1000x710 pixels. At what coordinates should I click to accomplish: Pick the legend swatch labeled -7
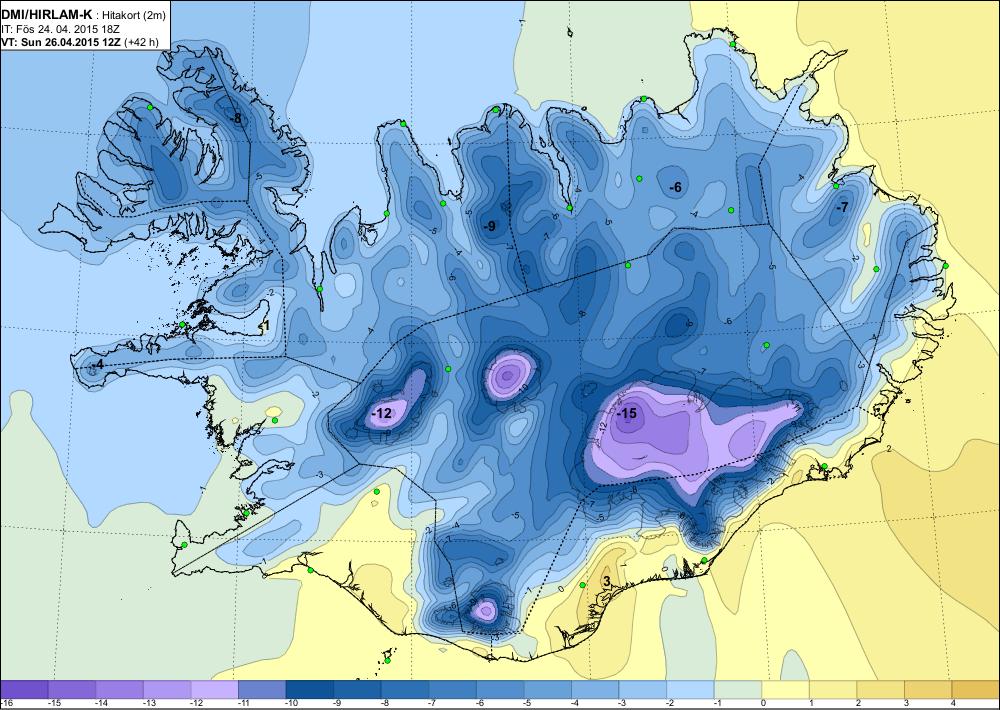coord(452,690)
